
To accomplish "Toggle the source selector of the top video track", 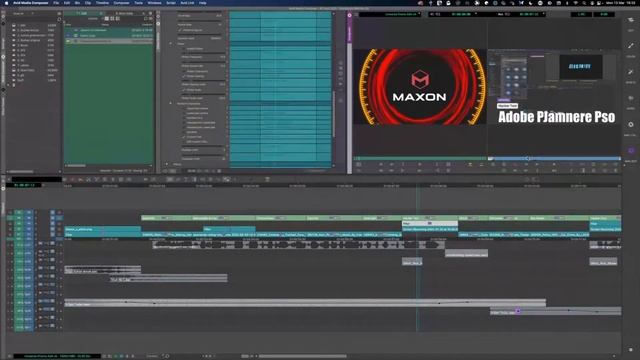I will pyautogui.click(x=18, y=213).
